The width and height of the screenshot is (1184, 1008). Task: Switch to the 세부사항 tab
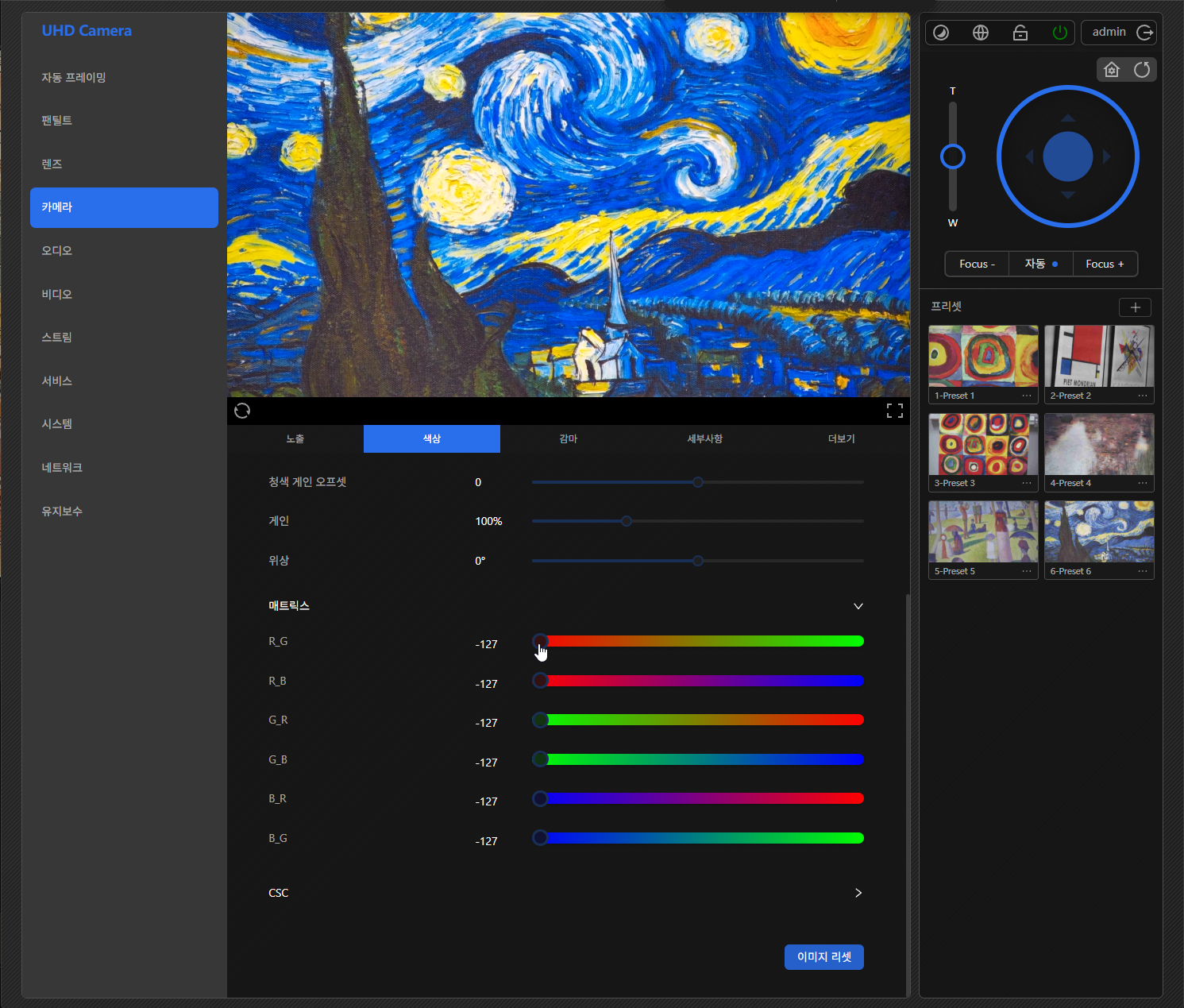coord(705,438)
